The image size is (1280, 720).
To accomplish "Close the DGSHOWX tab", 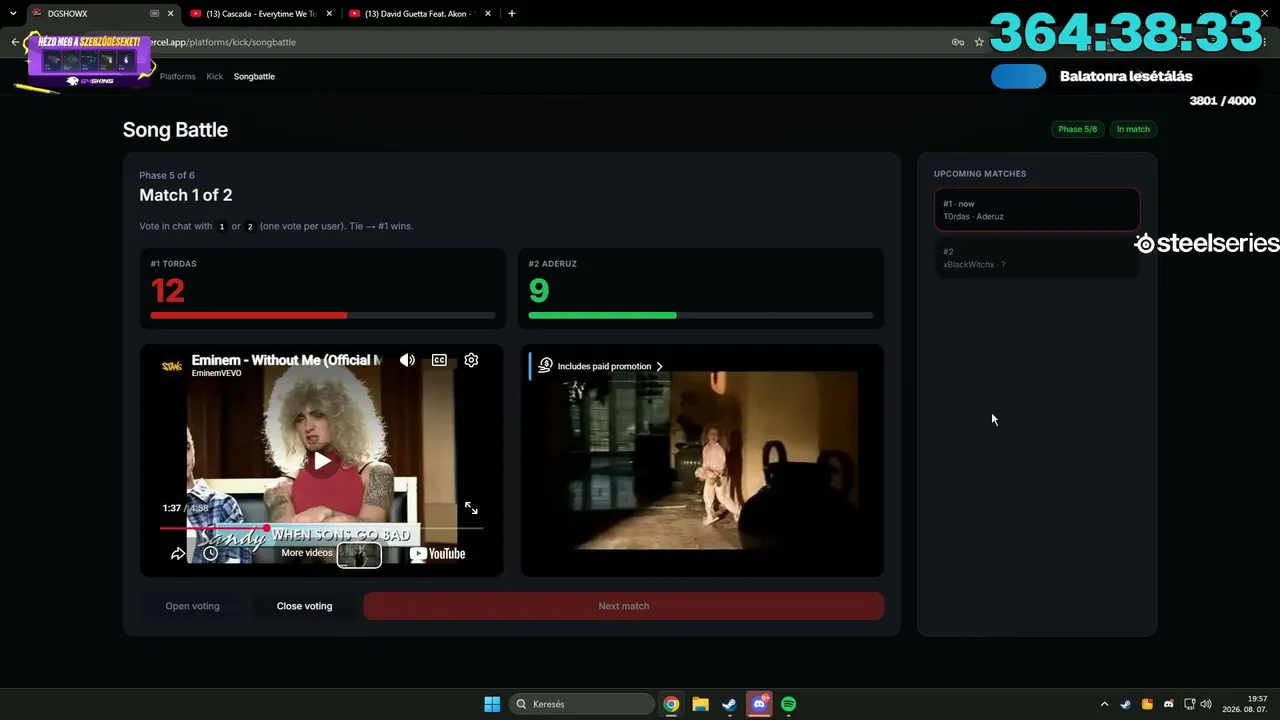I will [170, 14].
